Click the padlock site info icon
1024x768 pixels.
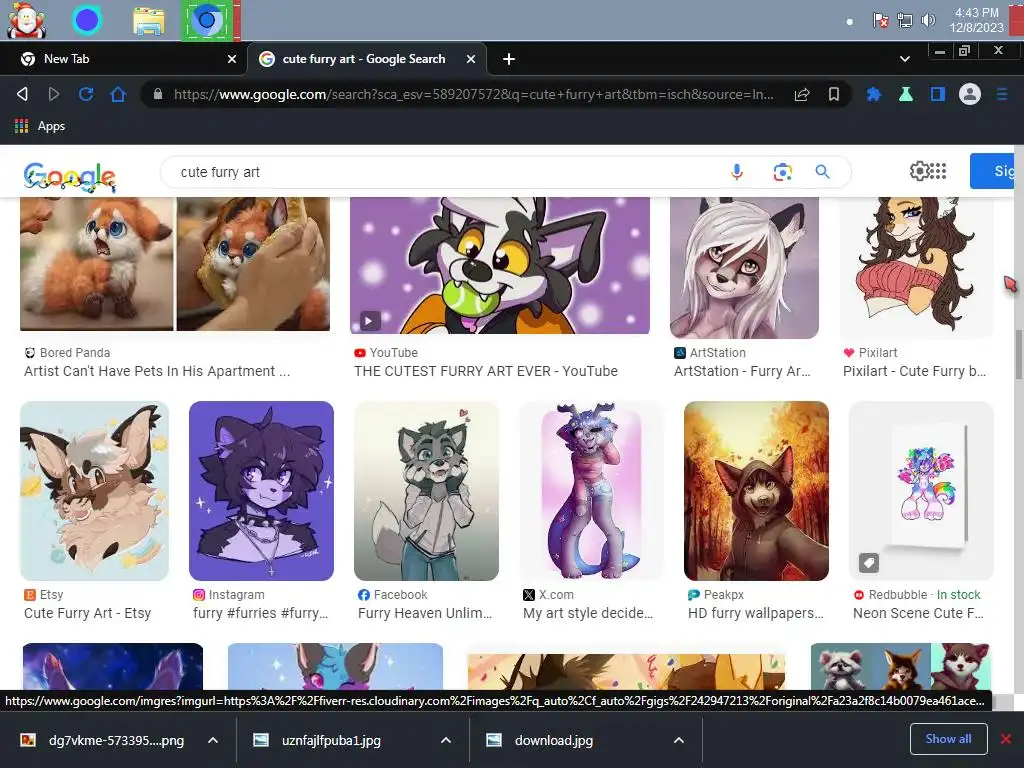click(157, 94)
